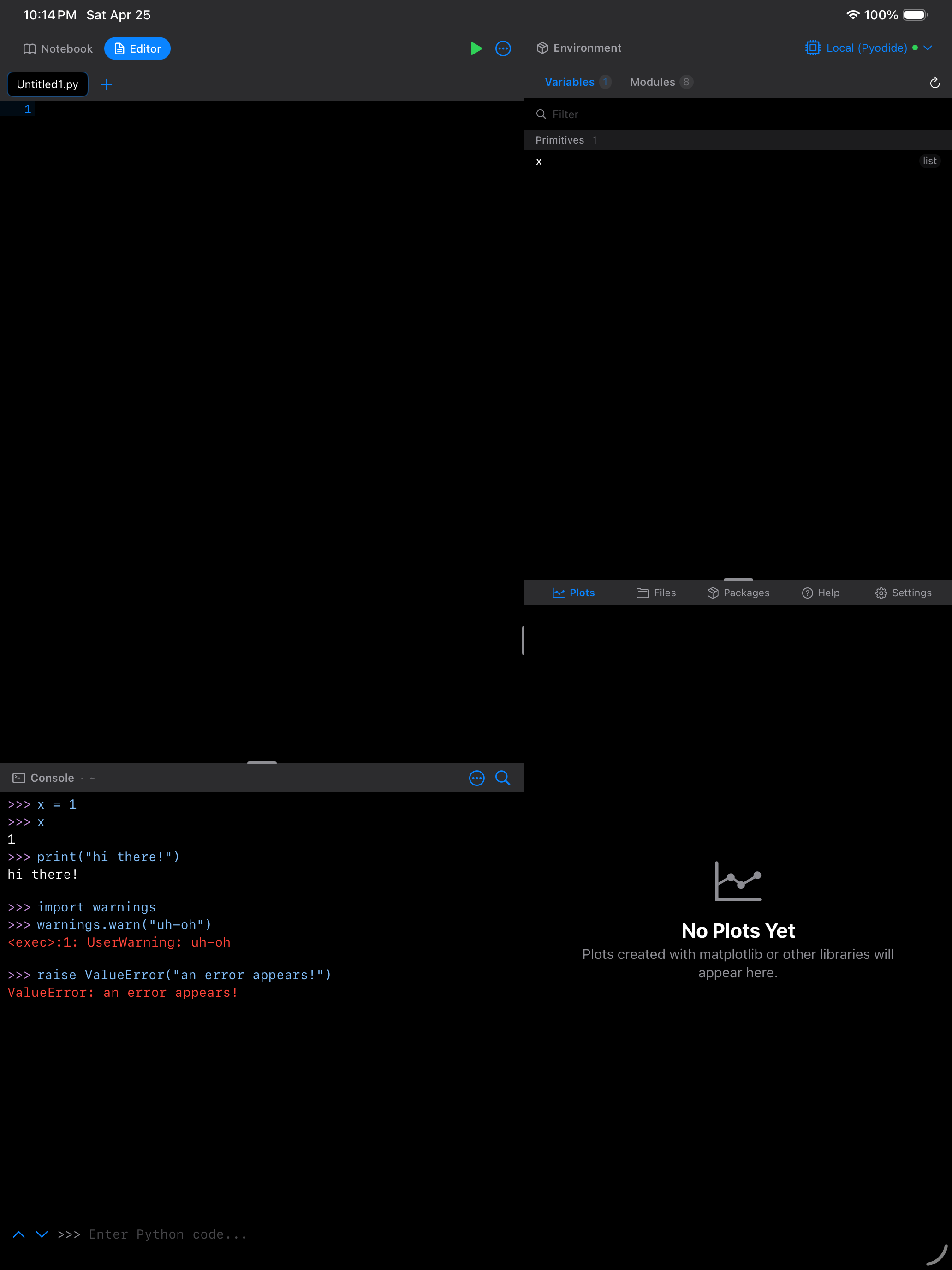Click the Primitives section header
The width and height of the screenshot is (952, 1270).
coord(738,140)
